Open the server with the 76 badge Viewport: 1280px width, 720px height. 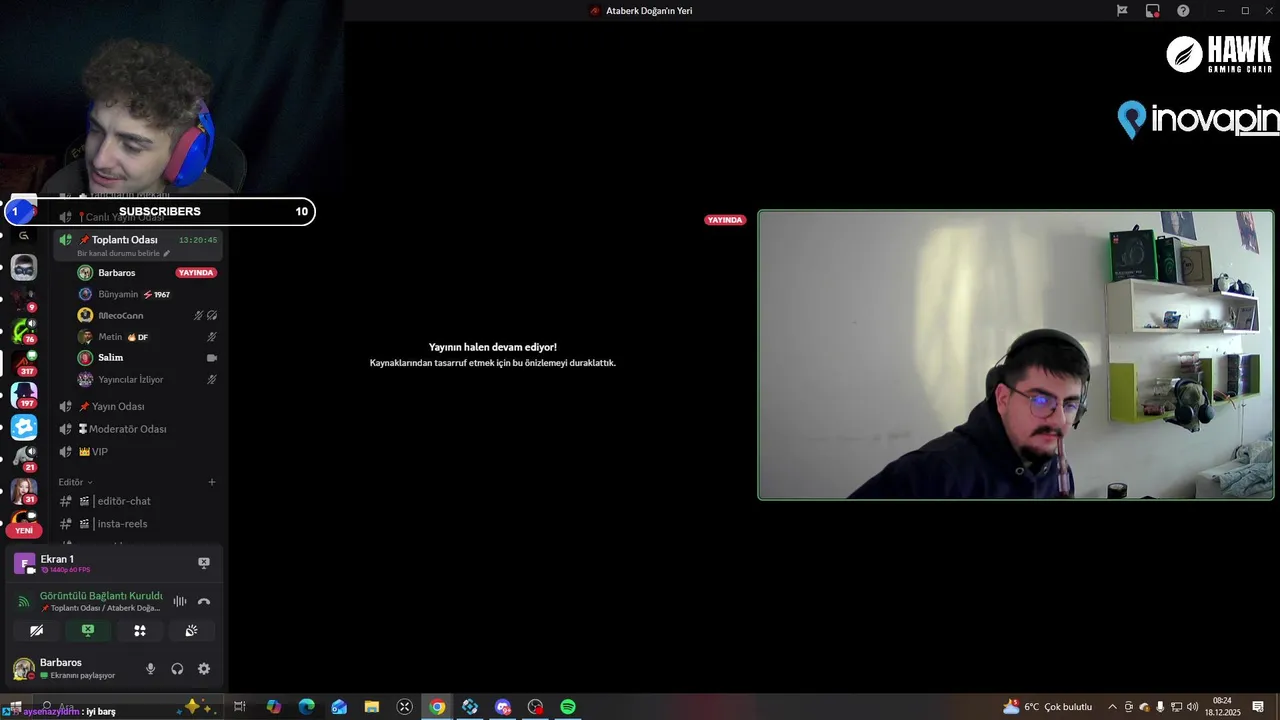click(24, 331)
